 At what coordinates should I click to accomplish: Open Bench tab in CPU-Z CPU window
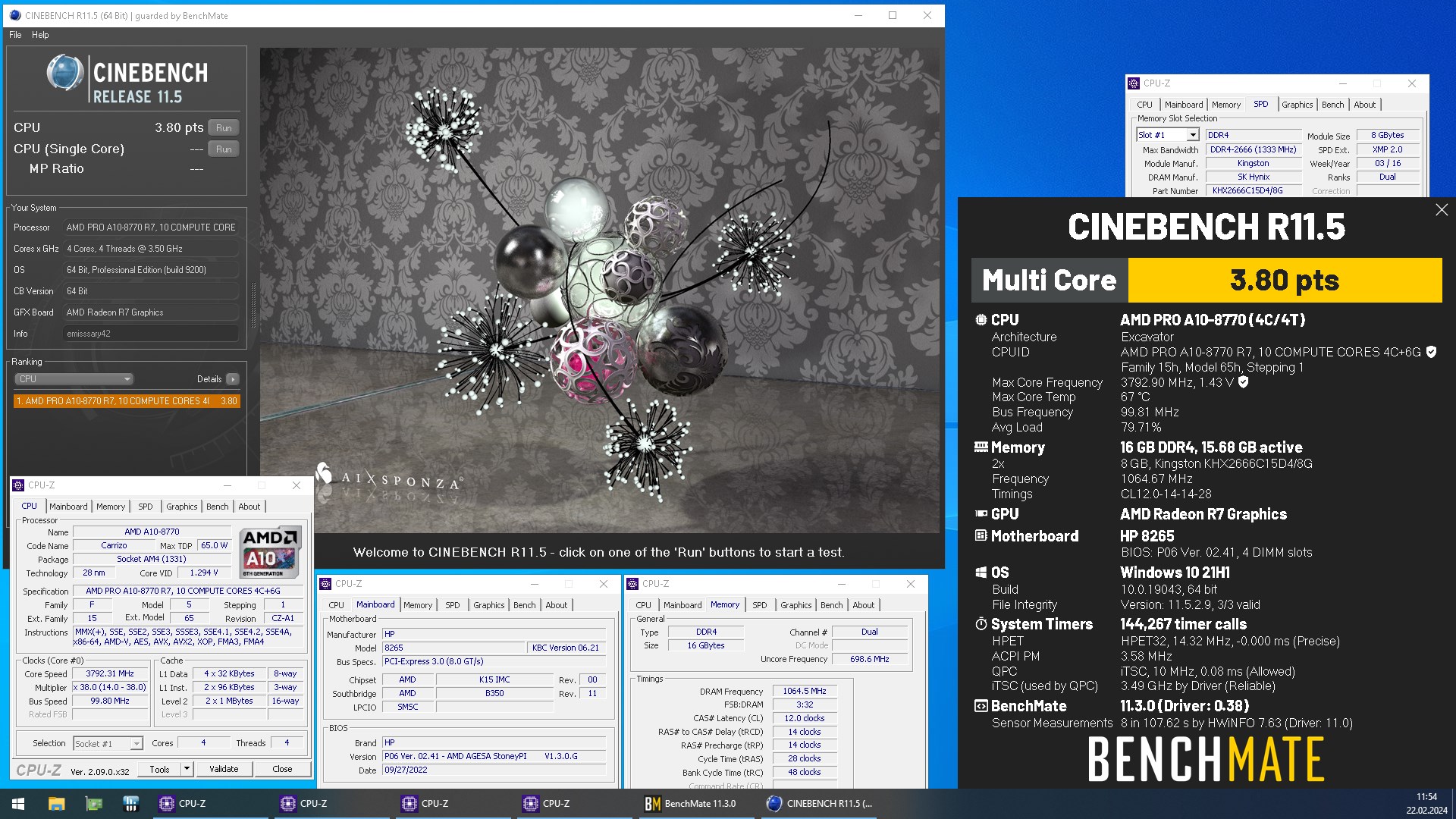217,507
